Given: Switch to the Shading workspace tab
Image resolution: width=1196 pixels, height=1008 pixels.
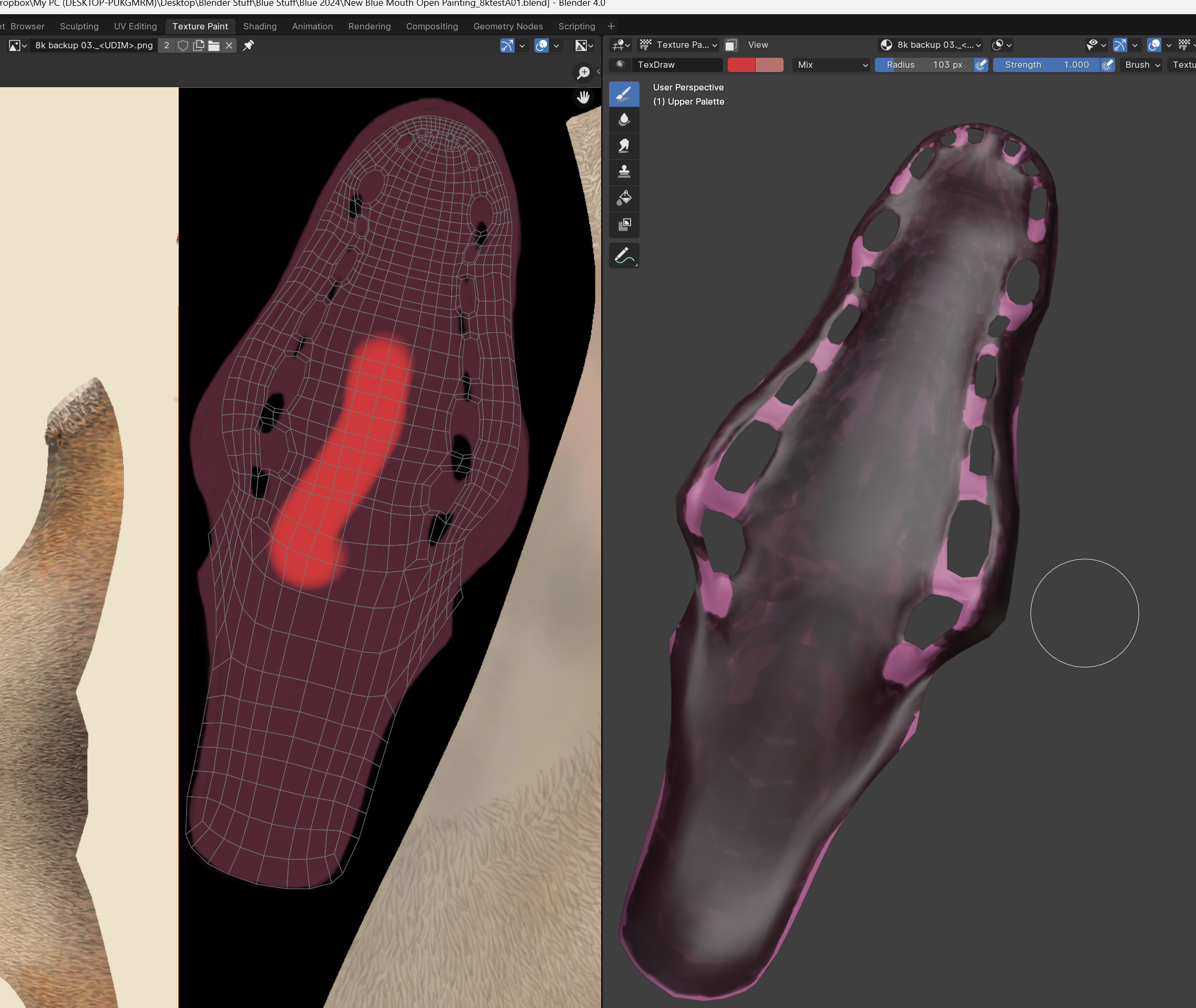Looking at the screenshot, I should pos(260,26).
